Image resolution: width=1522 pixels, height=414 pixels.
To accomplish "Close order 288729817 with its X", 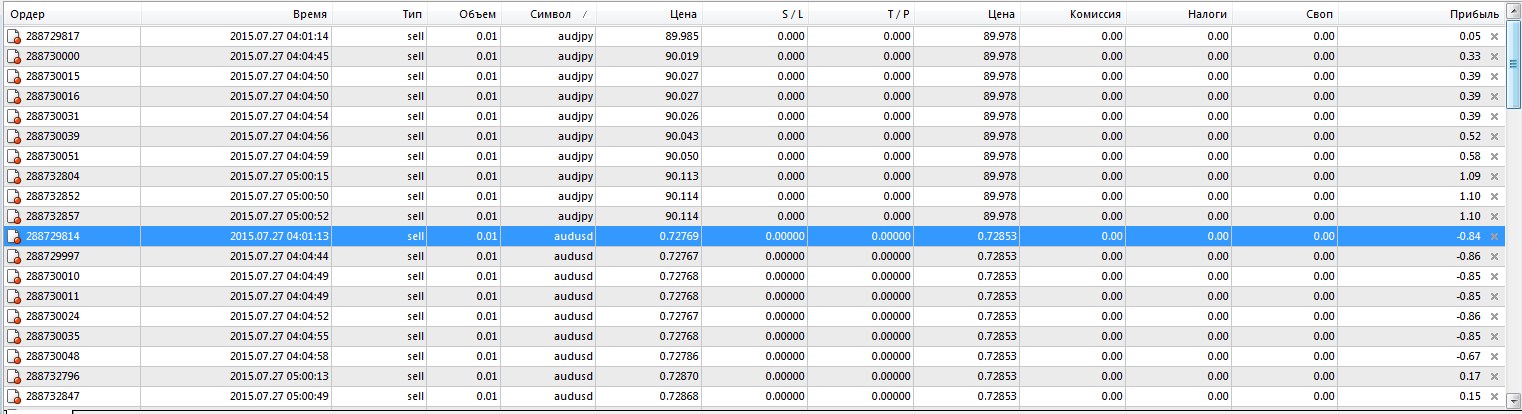I will click(1494, 36).
